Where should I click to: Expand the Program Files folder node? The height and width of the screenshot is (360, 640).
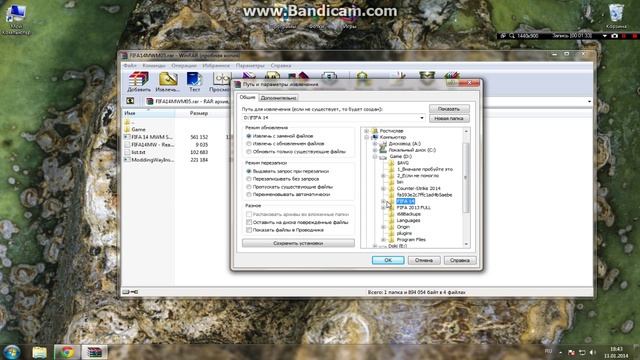pyautogui.click(x=383, y=240)
